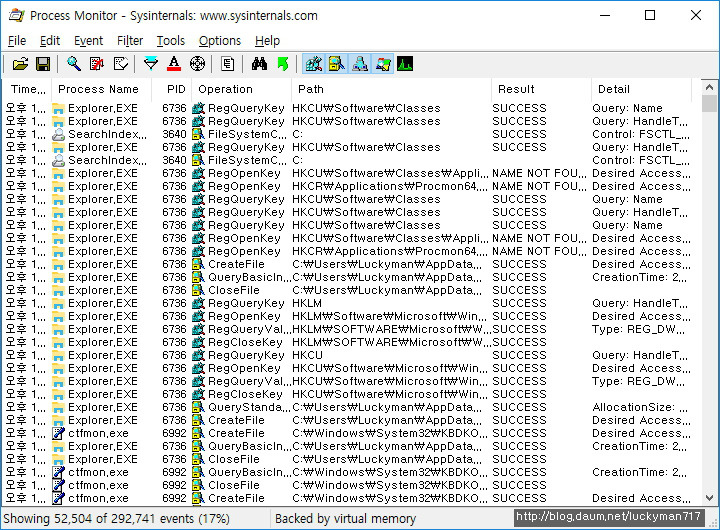Click the SearchIndex process icon in third row

coord(58,135)
